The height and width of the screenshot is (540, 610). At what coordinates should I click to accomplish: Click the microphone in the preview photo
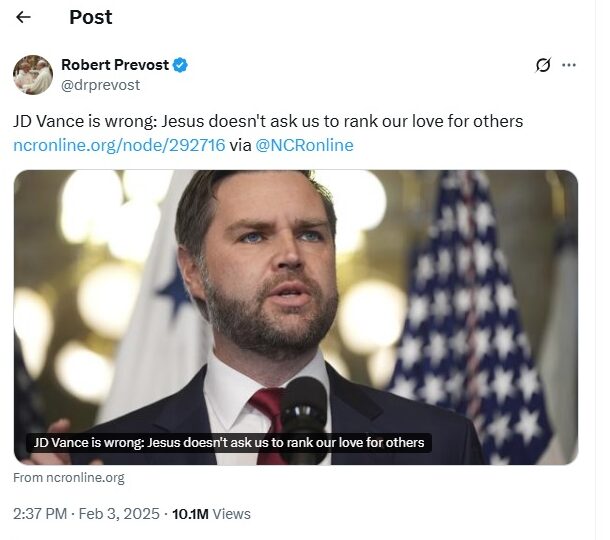point(304,408)
